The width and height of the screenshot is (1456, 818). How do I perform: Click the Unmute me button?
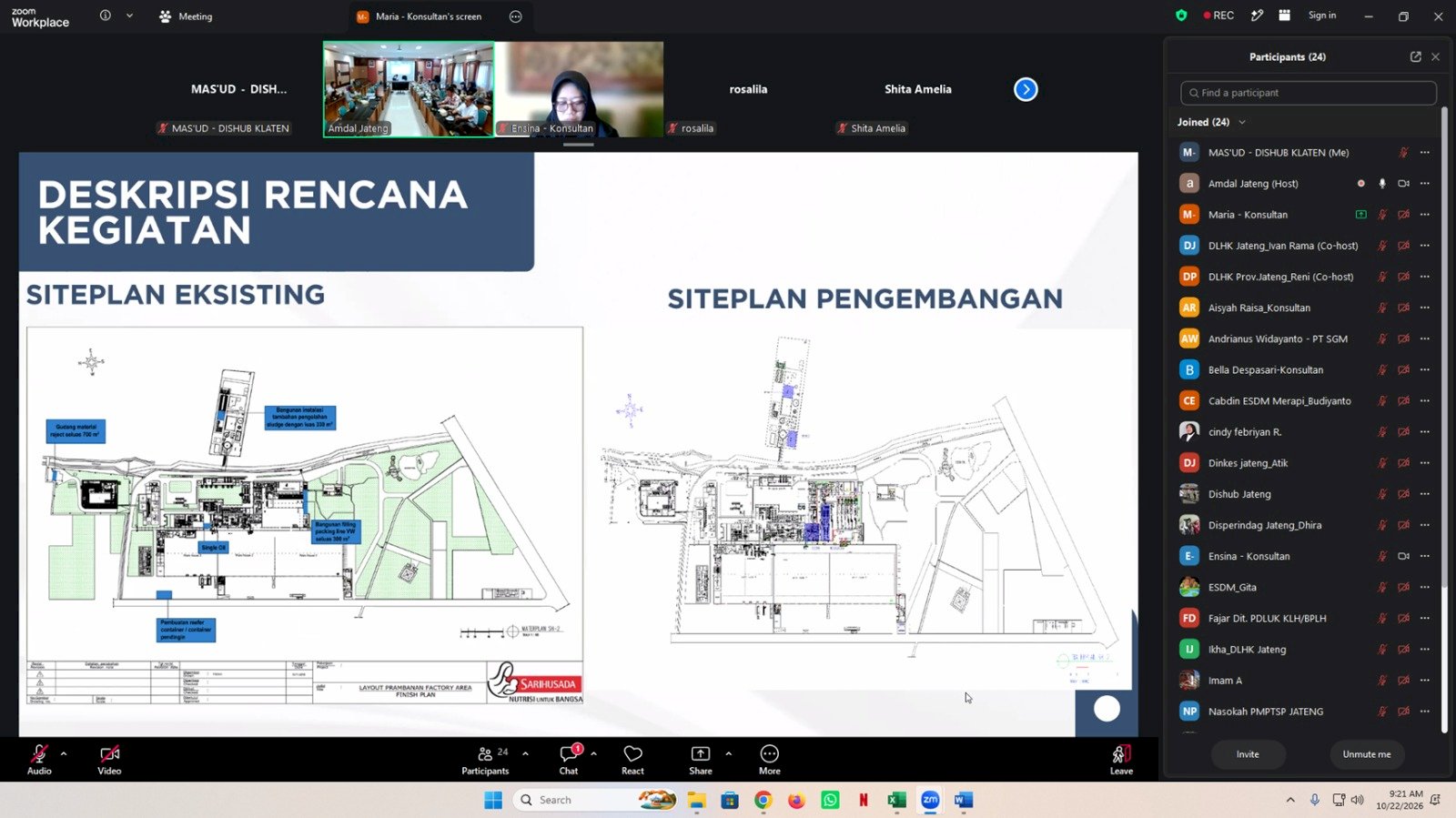pos(1367,754)
